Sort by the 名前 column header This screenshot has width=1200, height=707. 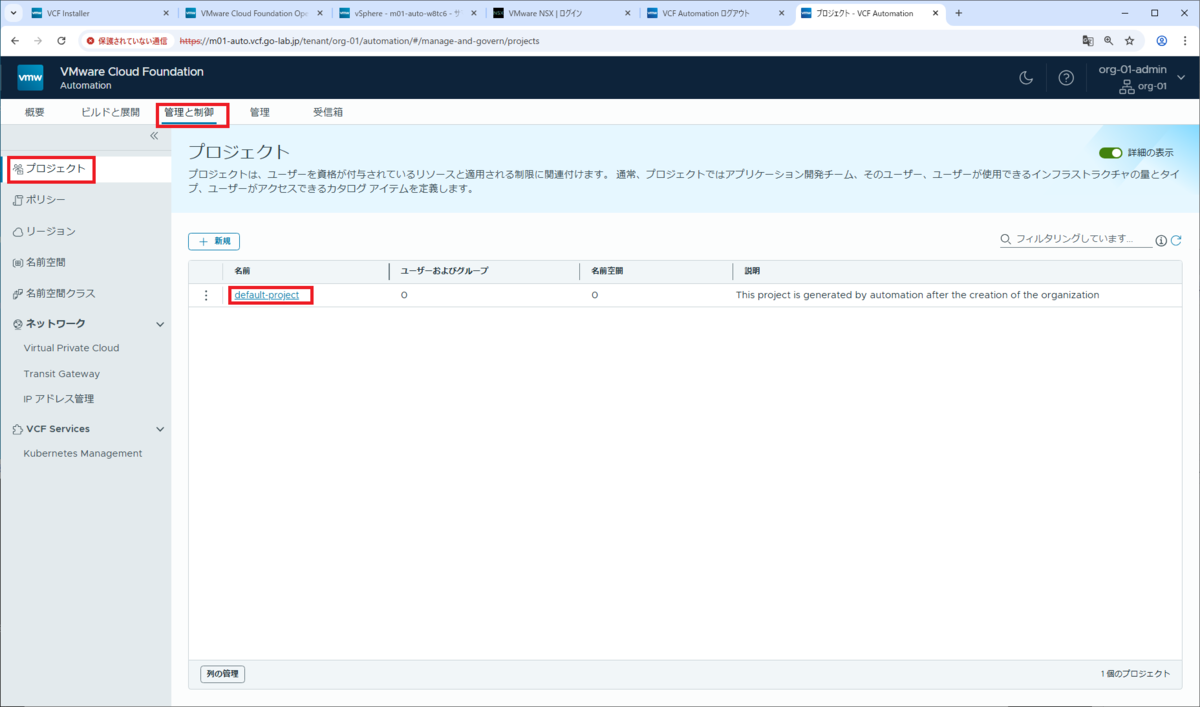tap(243, 271)
